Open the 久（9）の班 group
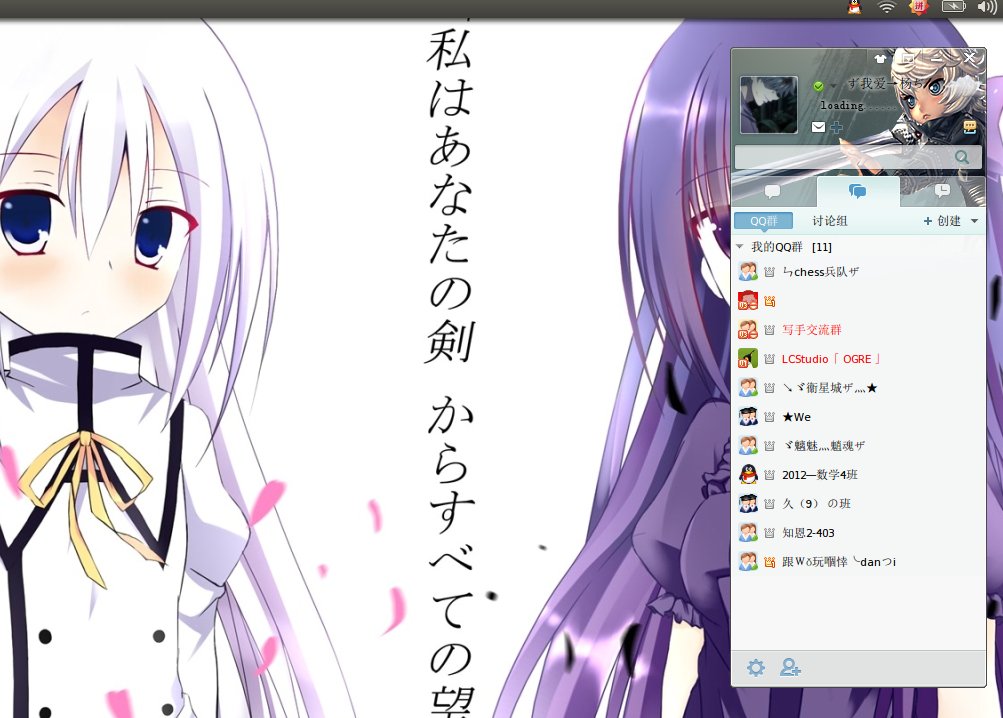The image size is (1003, 718). pos(858,504)
